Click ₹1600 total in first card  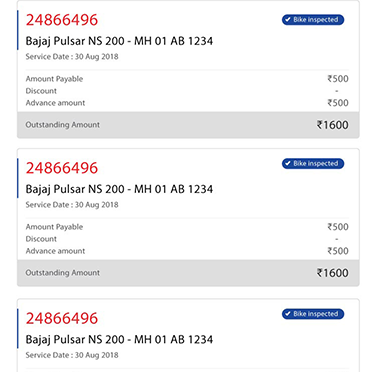coord(332,125)
